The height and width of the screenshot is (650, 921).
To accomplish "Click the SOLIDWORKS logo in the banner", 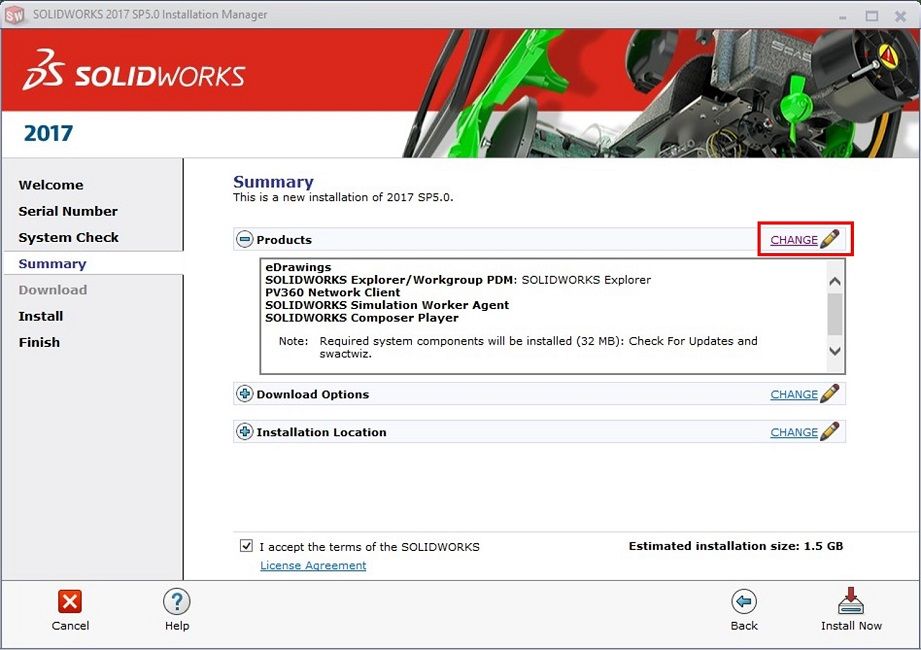I will click(133, 76).
